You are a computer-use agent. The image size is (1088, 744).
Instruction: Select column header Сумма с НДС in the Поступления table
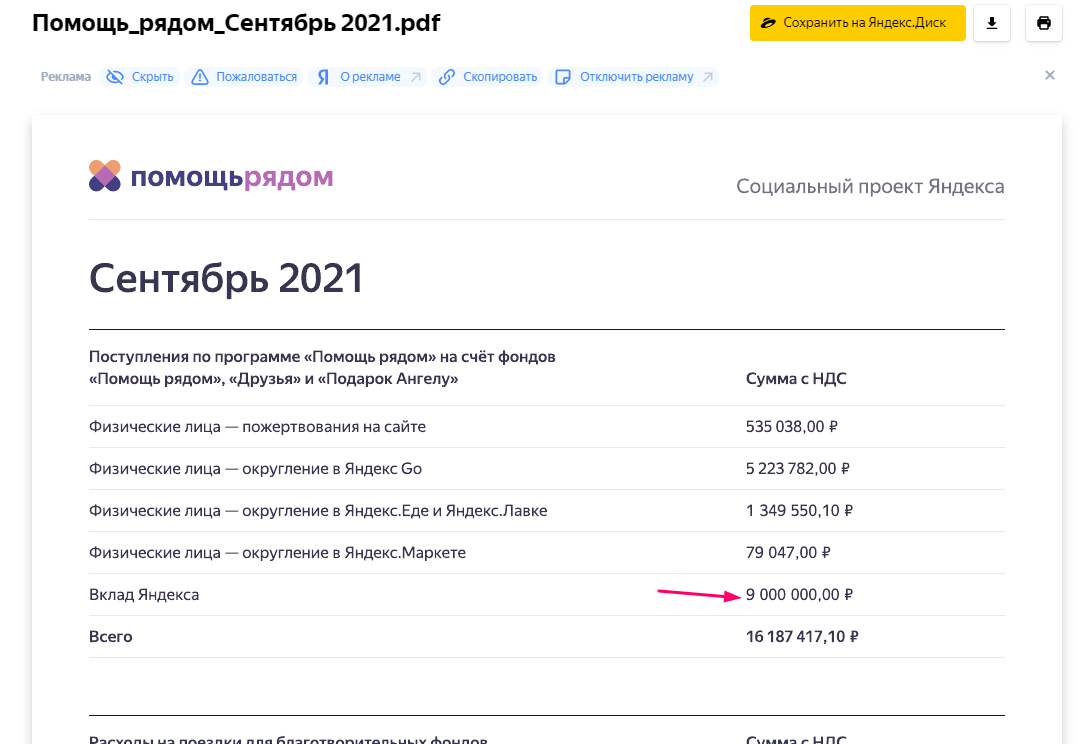point(796,379)
